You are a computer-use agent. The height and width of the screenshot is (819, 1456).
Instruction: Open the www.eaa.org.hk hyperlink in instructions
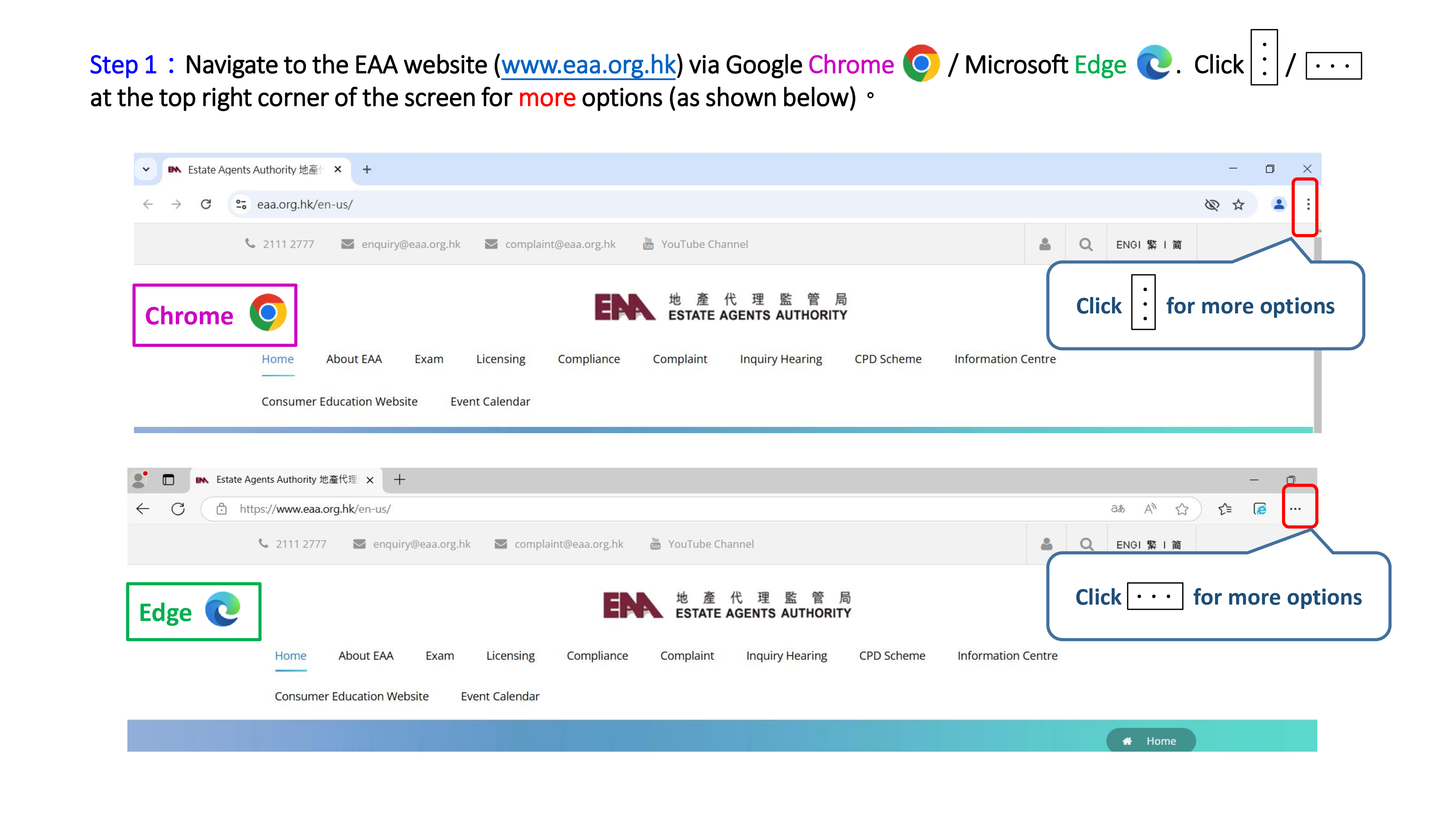[588, 65]
